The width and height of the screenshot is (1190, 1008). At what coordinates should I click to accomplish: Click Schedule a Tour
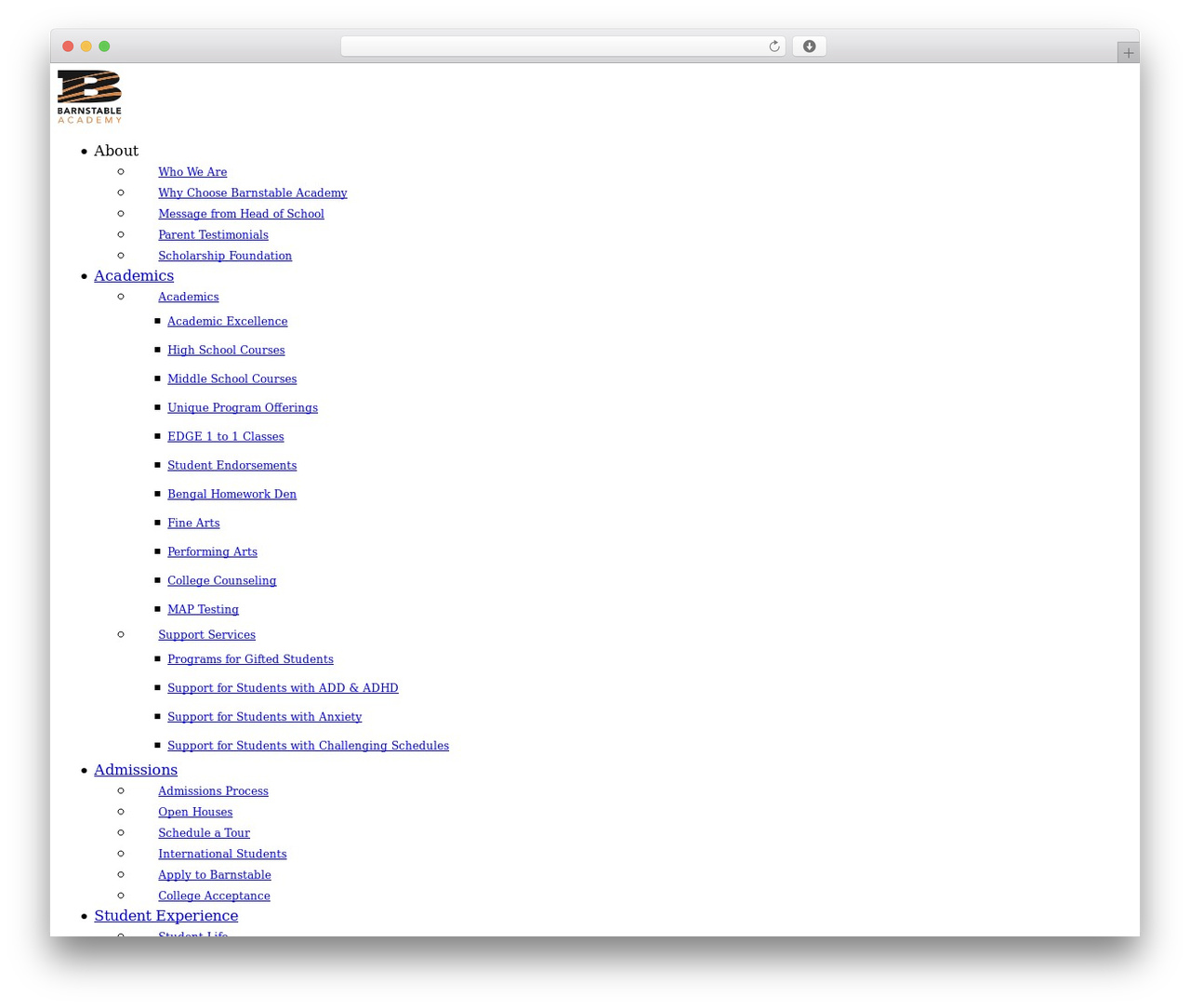pyautogui.click(x=204, y=833)
